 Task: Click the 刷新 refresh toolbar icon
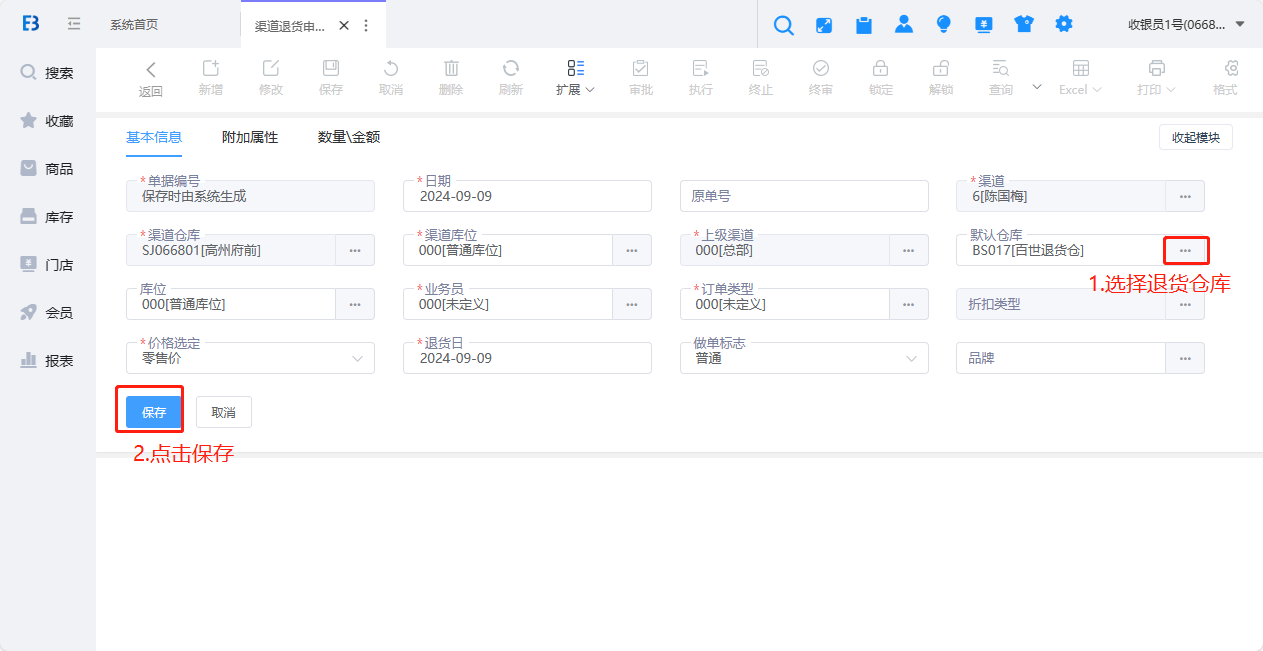pyautogui.click(x=511, y=68)
